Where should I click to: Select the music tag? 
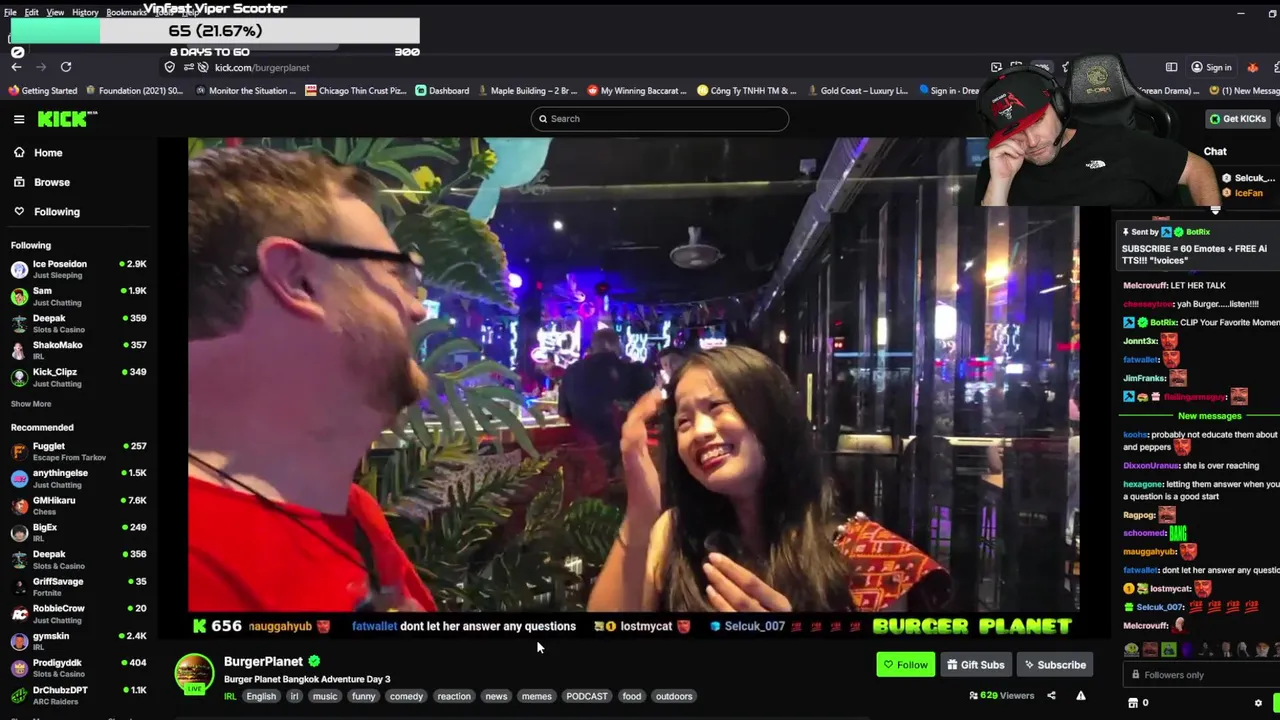click(325, 697)
